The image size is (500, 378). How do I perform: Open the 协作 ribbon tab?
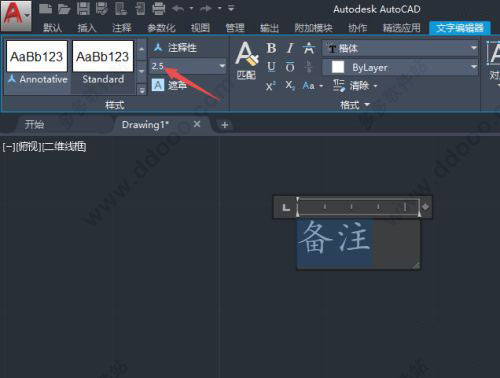[358, 28]
